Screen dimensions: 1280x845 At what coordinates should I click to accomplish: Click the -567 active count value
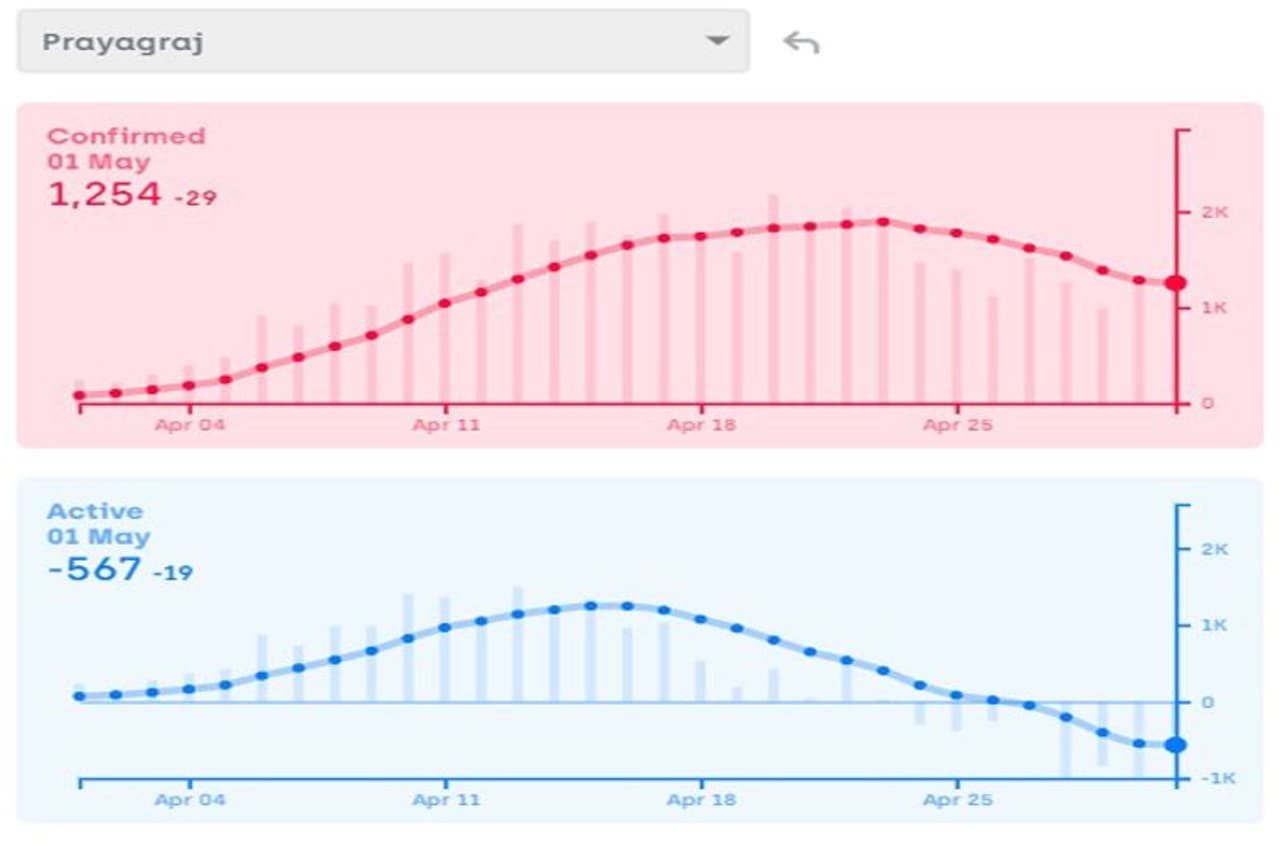(95, 570)
